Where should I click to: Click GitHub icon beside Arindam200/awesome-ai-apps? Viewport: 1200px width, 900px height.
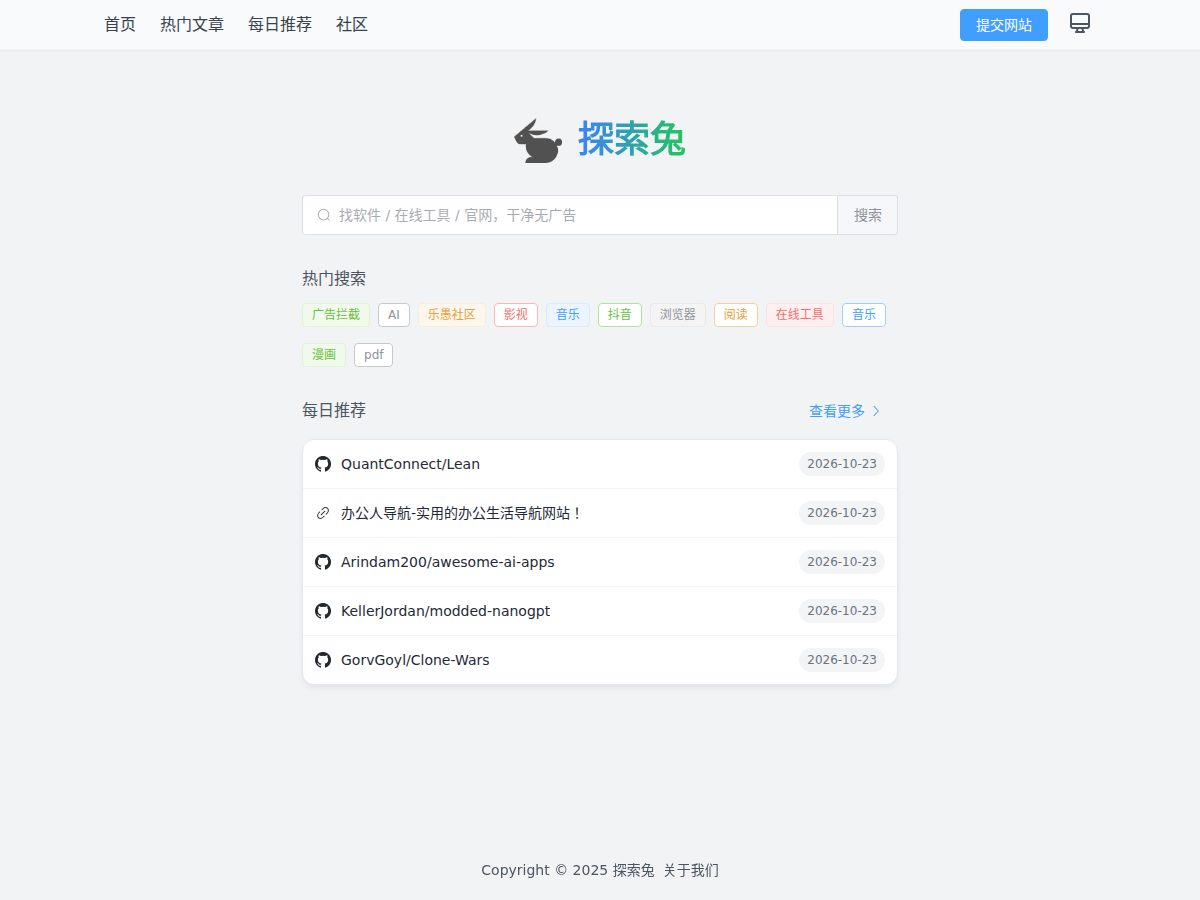(323, 562)
